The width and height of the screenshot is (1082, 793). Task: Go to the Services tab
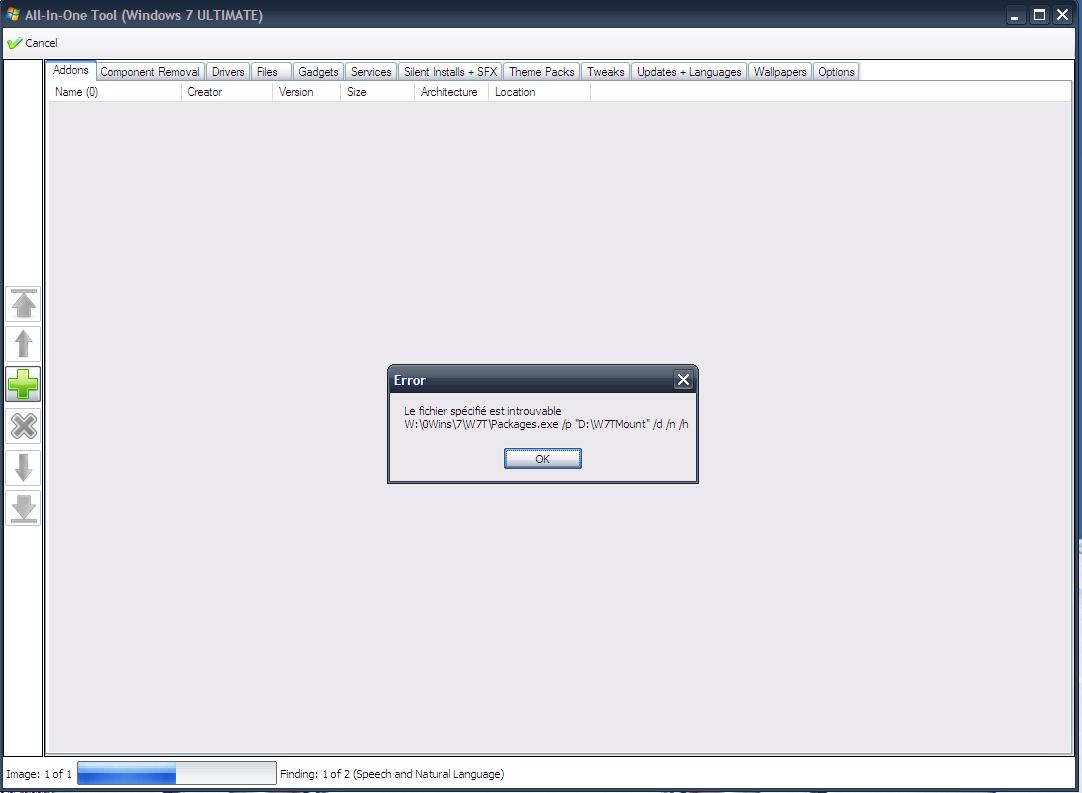tap(371, 72)
